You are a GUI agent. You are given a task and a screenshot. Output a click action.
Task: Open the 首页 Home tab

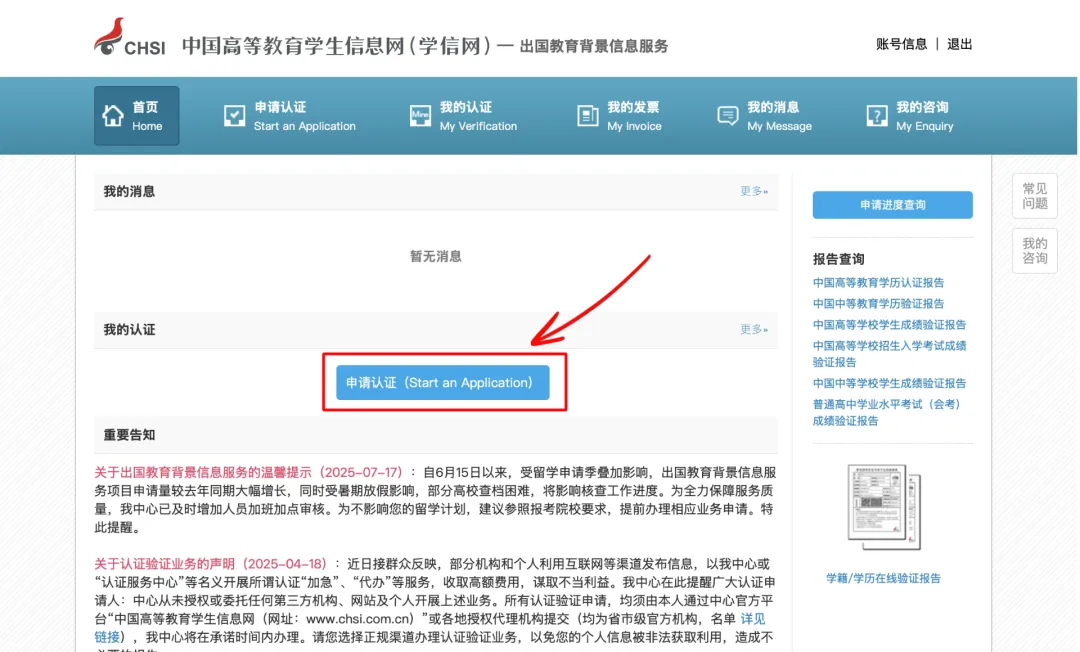point(136,116)
